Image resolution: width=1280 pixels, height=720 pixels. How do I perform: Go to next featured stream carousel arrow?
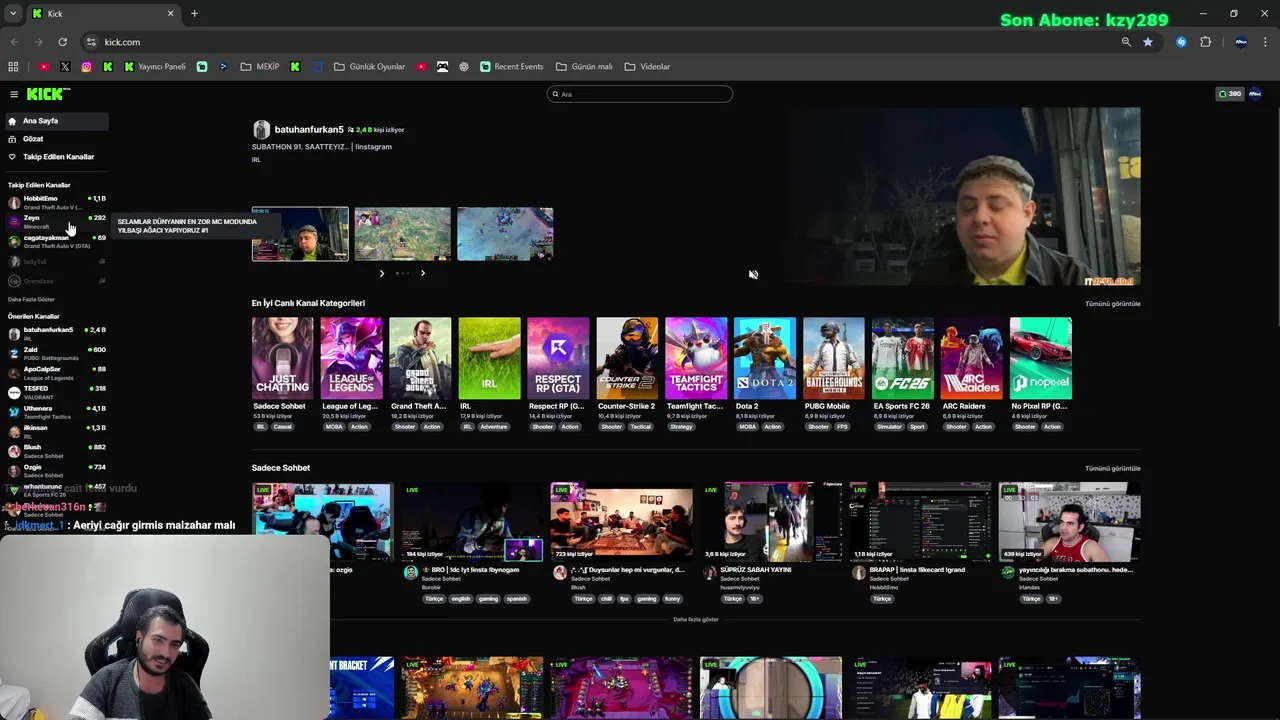point(422,273)
